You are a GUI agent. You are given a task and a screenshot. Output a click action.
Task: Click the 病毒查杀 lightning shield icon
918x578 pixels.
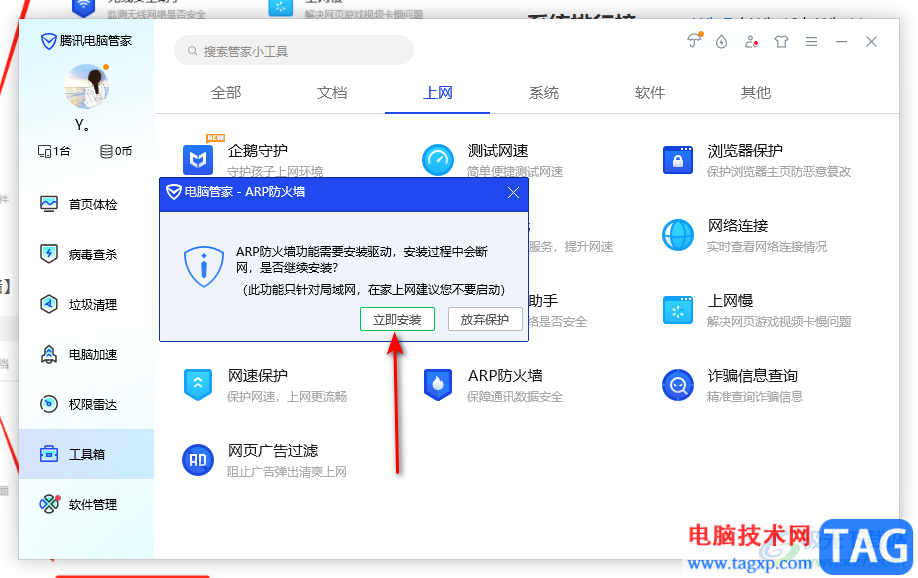tap(49, 254)
